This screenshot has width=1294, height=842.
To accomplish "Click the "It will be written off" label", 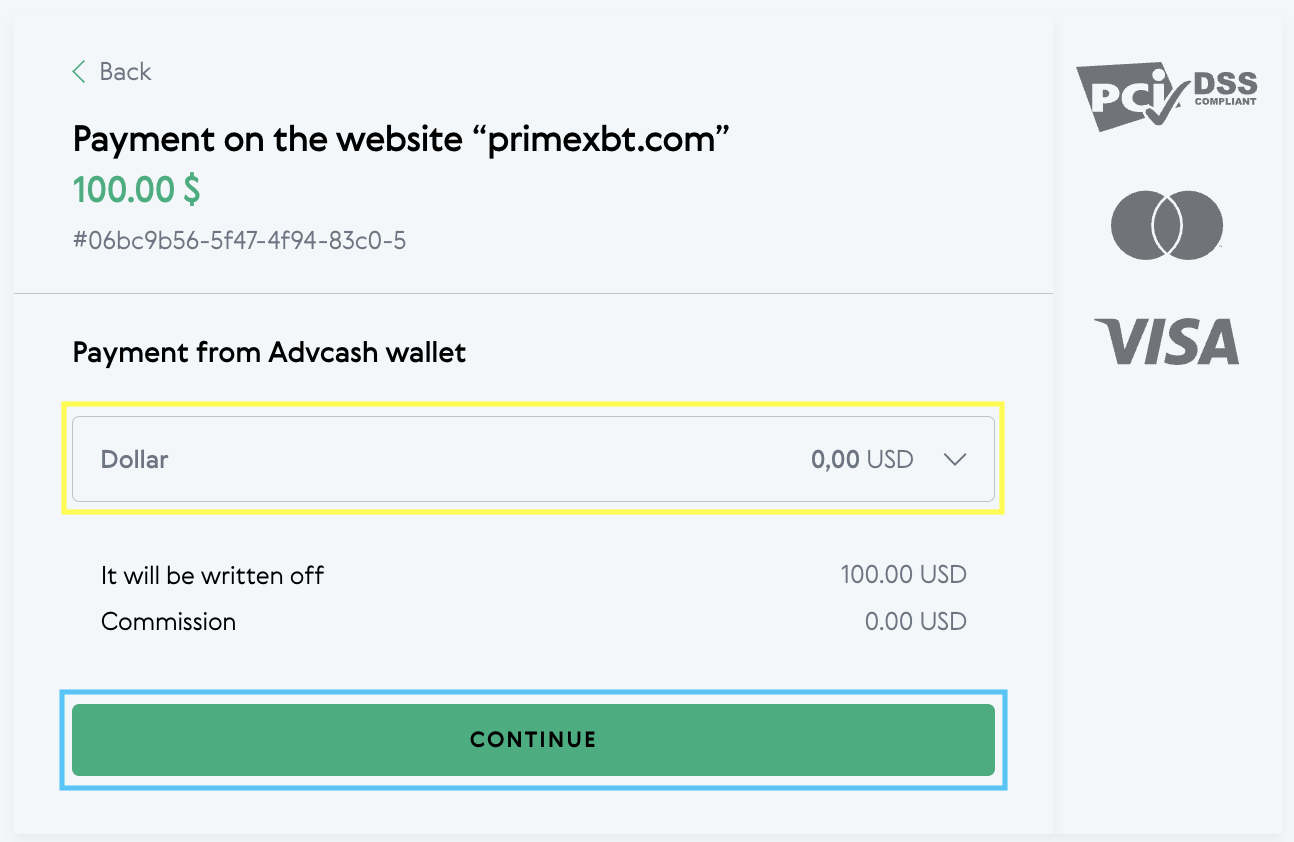I will click(x=212, y=575).
